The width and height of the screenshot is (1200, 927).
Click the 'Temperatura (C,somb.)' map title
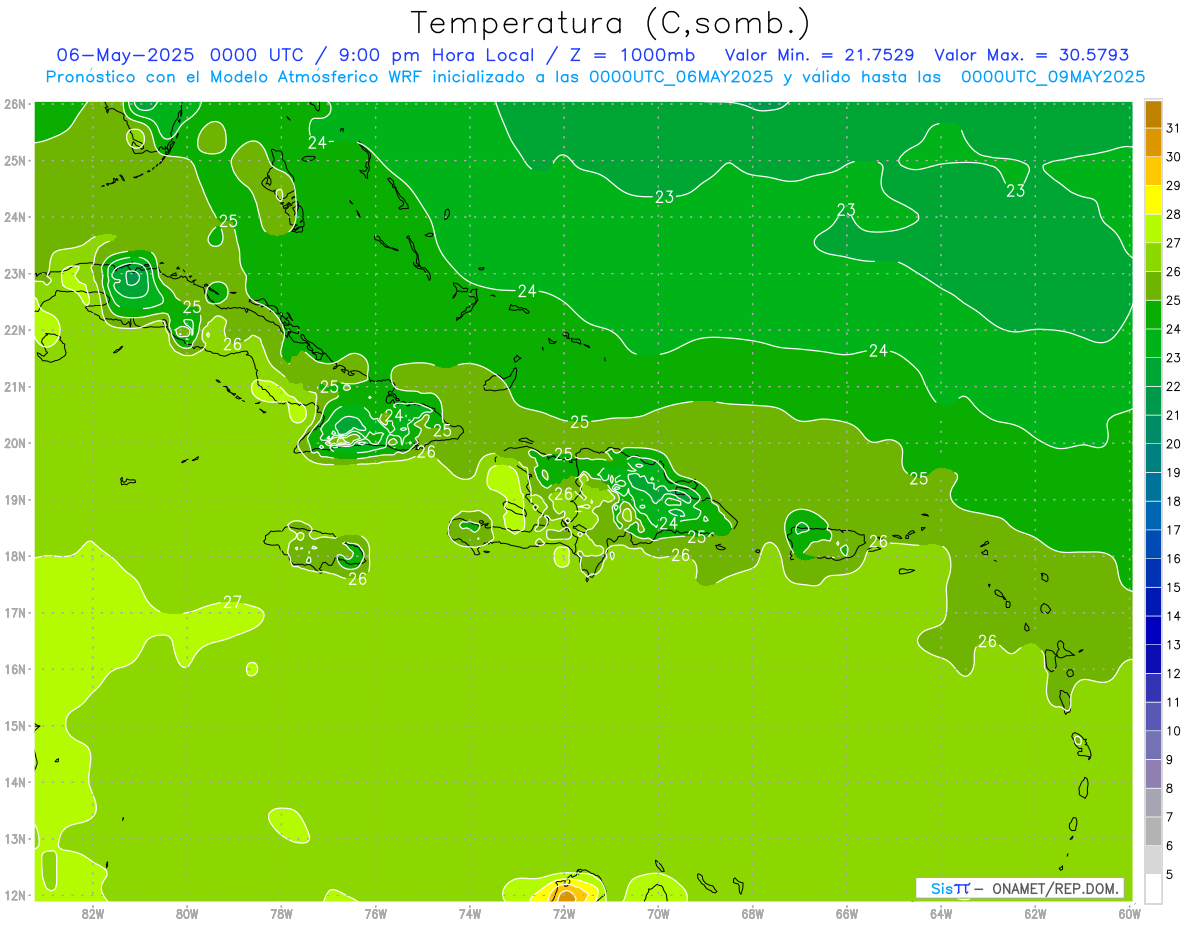(x=611, y=23)
